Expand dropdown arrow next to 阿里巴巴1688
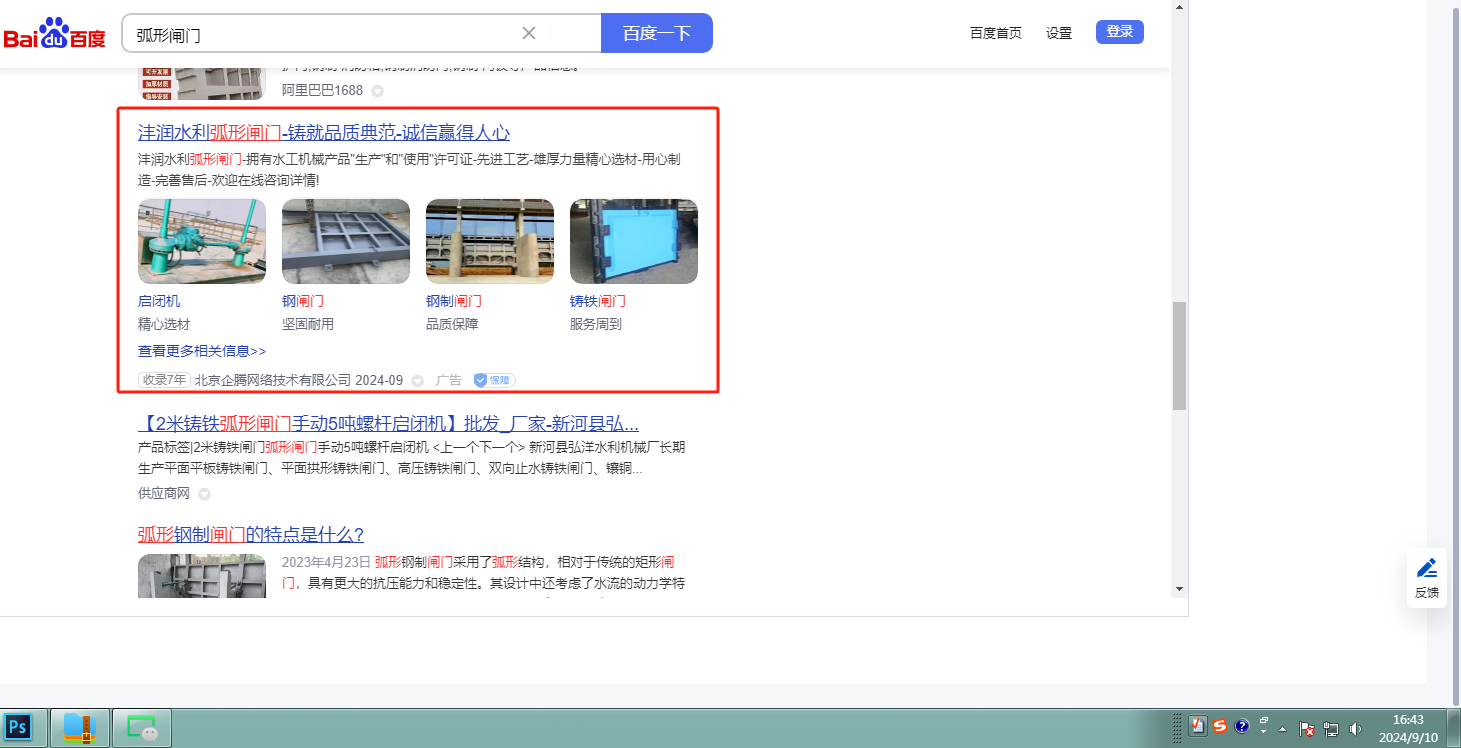1461x748 pixels. [378, 91]
